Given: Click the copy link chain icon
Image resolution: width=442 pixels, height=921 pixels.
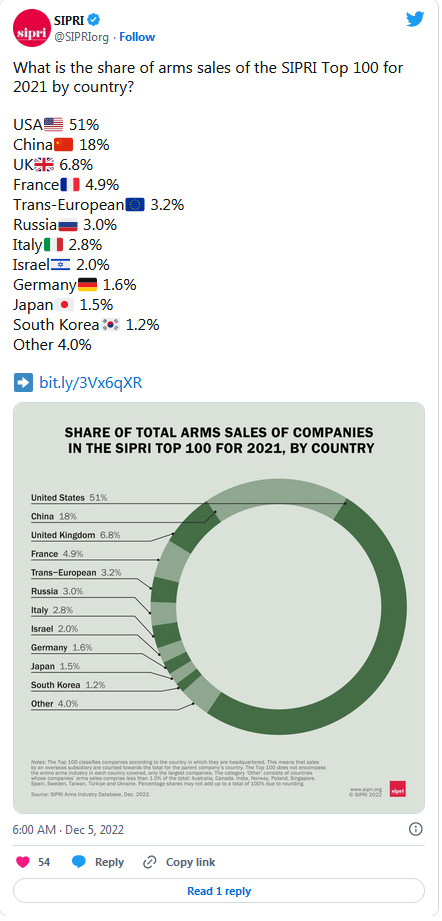Looking at the screenshot, I should click(x=150, y=862).
